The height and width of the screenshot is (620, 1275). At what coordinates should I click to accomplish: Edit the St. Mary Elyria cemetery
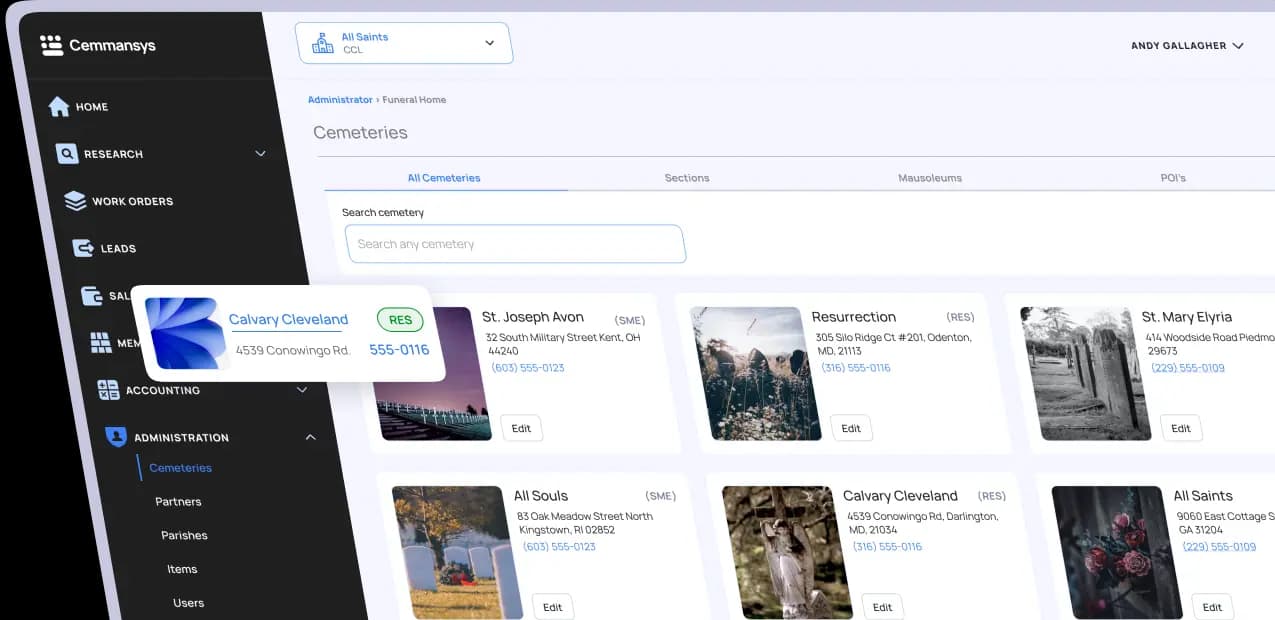pyautogui.click(x=1181, y=428)
